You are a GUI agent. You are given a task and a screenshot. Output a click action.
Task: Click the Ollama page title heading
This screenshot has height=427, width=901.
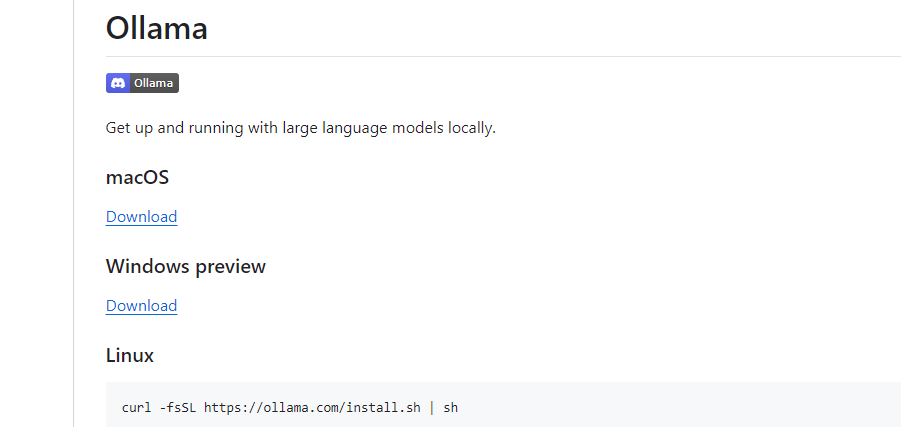156,28
